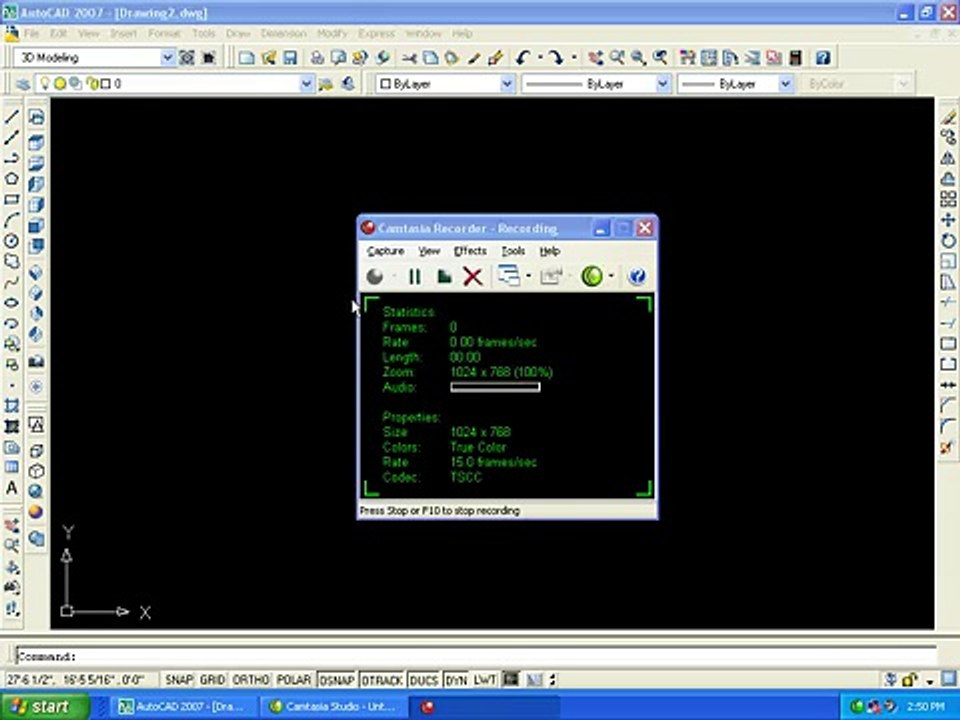Image resolution: width=960 pixels, height=720 pixels.
Task: Open Tools menu in Camtasia Recorder
Action: (513, 251)
